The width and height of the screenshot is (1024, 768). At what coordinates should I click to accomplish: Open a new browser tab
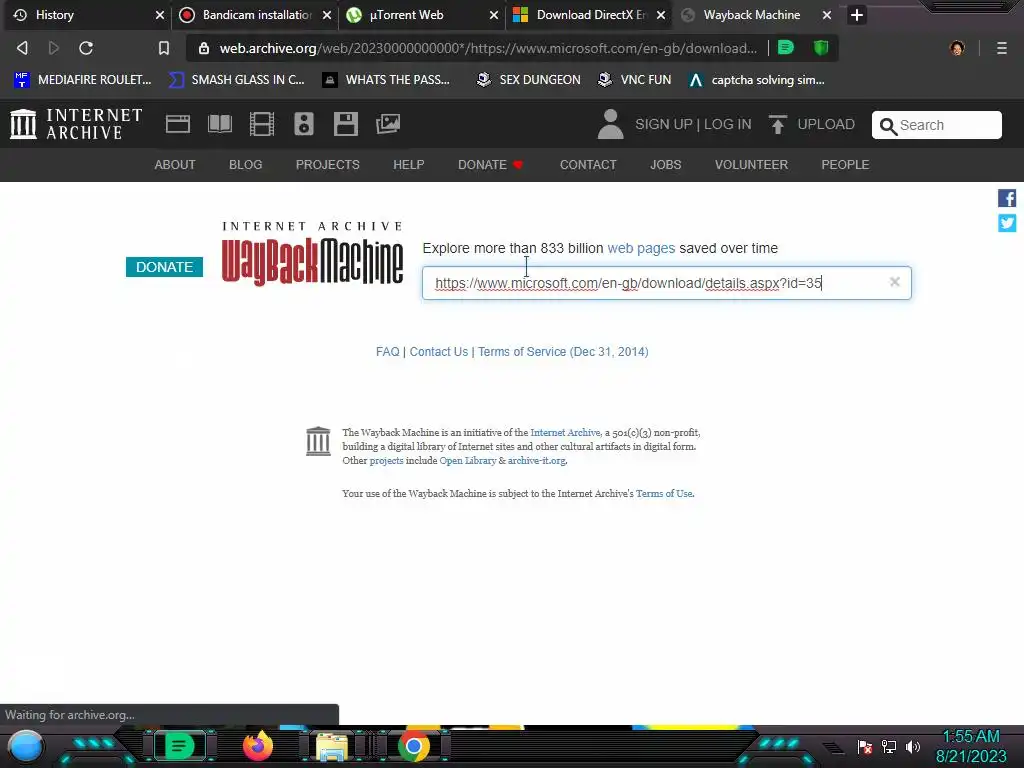(x=857, y=15)
